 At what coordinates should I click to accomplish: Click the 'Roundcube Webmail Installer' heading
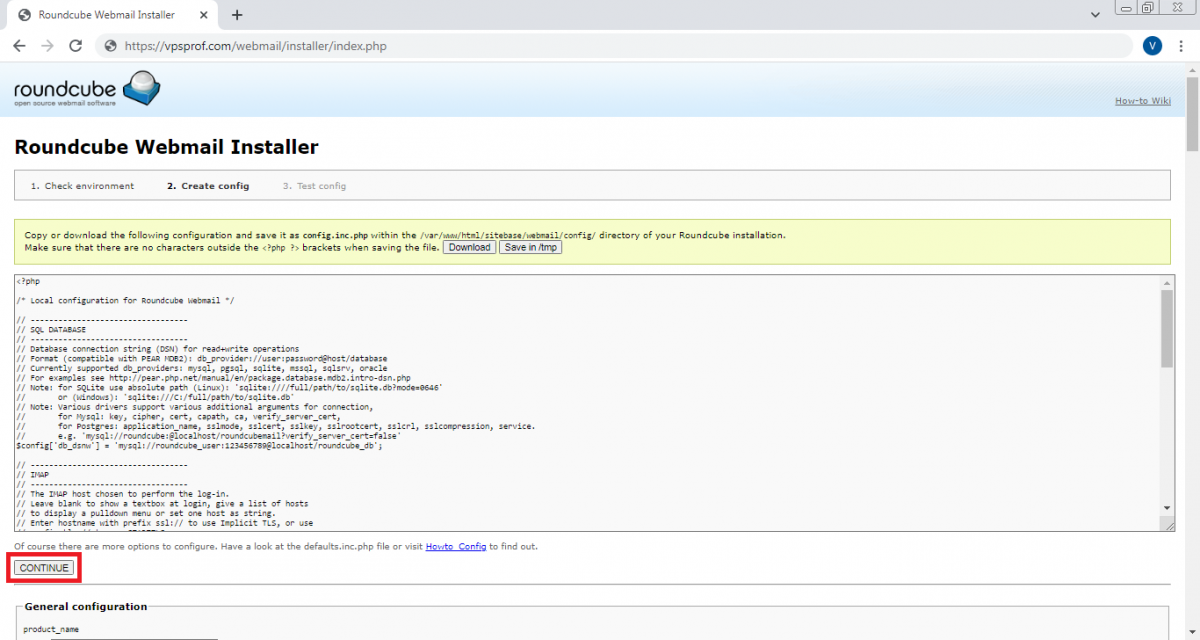166,147
